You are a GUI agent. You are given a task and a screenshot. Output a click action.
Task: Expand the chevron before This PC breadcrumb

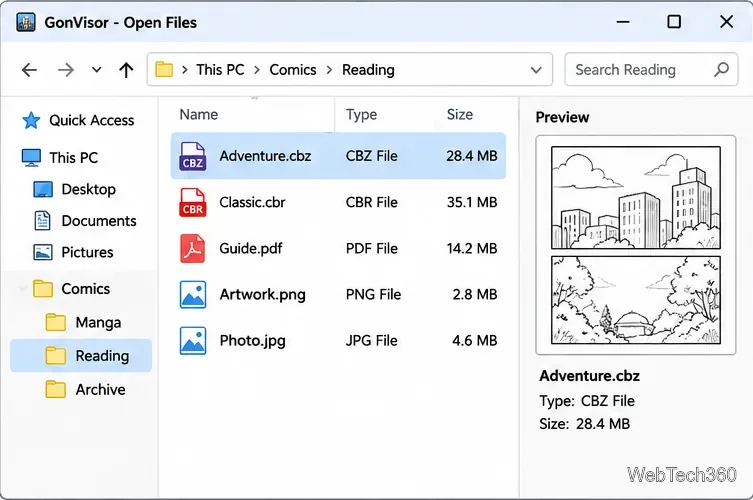[185, 70]
